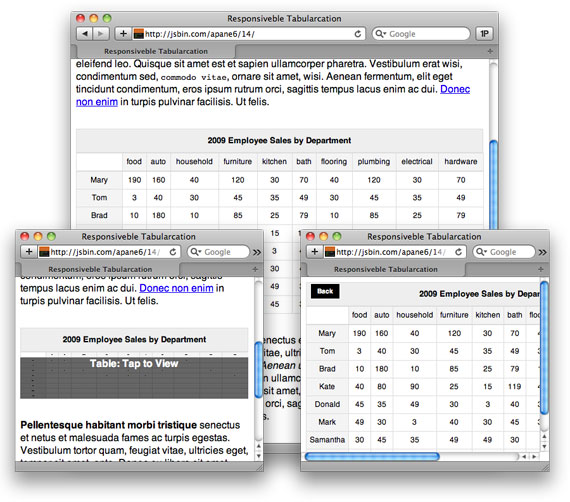Reload page in the top window address bar
This screenshot has width=570, height=502.
pyautogui.click(x=358, y=34)
